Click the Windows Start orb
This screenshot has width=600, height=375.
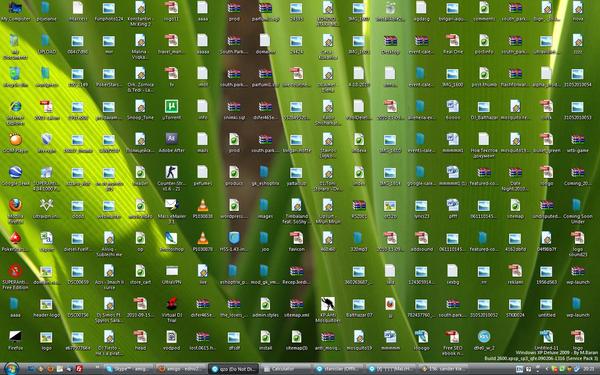(x=11, y=369)
